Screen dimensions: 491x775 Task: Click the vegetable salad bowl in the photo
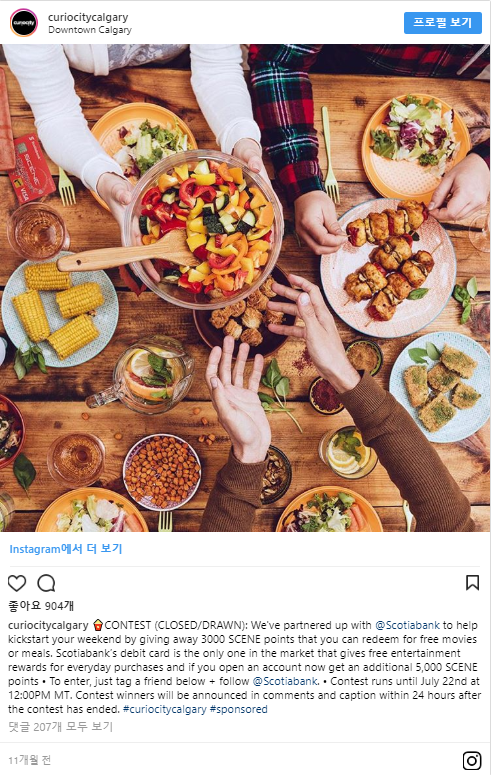tap(204, 228)
